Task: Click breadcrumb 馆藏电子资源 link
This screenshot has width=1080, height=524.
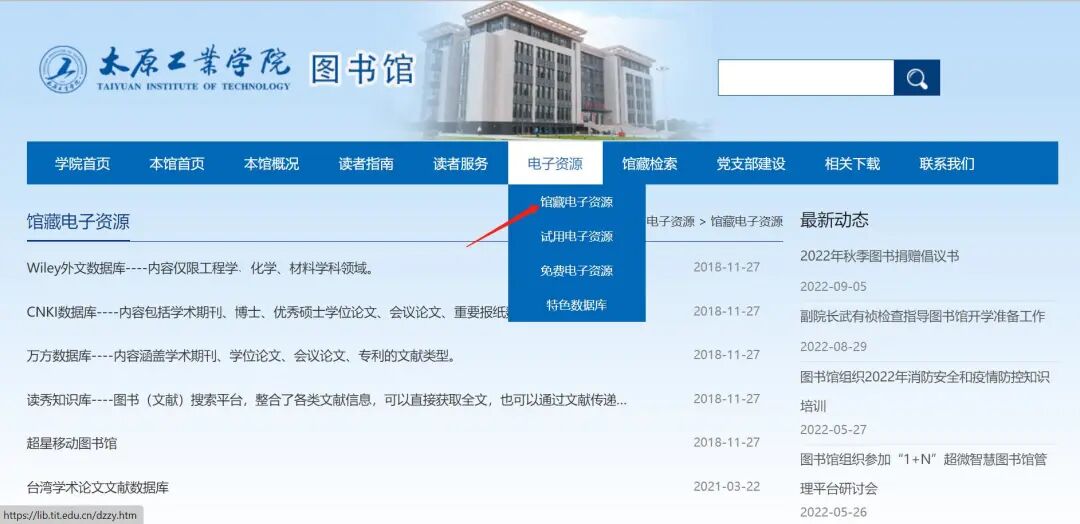Action: coord(747,222)
